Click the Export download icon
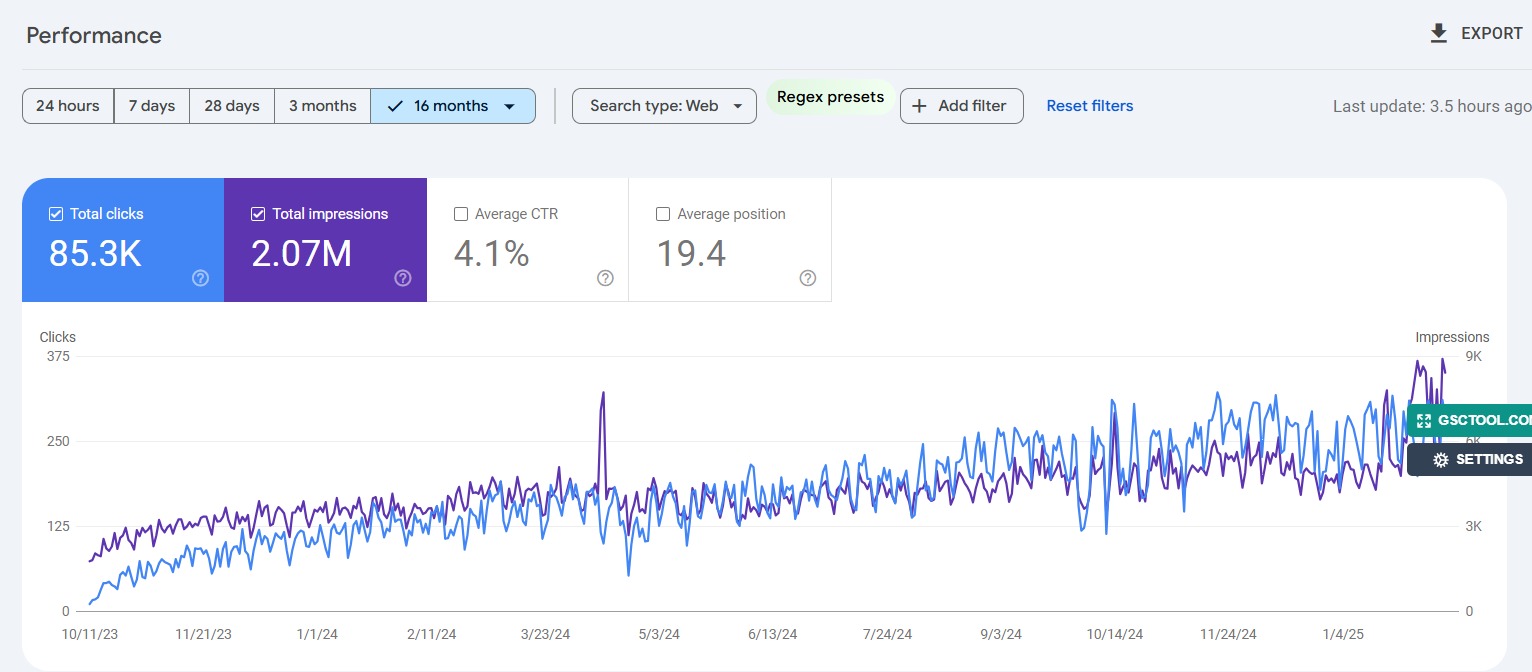Image resolution: width=1532 pixels, height=672 pixels. pyautogui.click(x=1439, y=34)
